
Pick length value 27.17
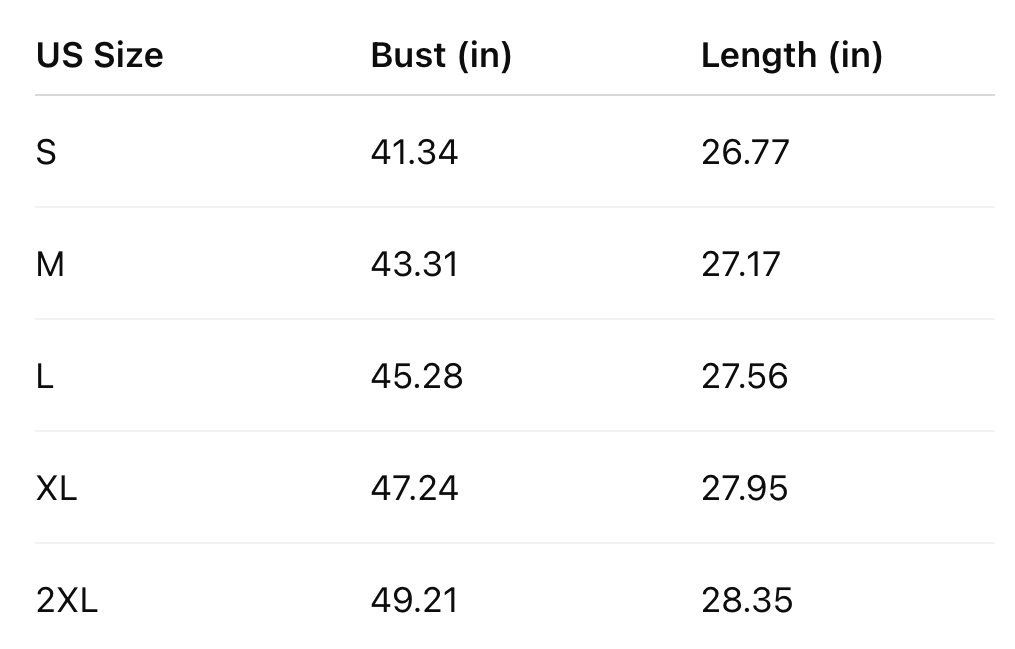click(x=740, y=264)
